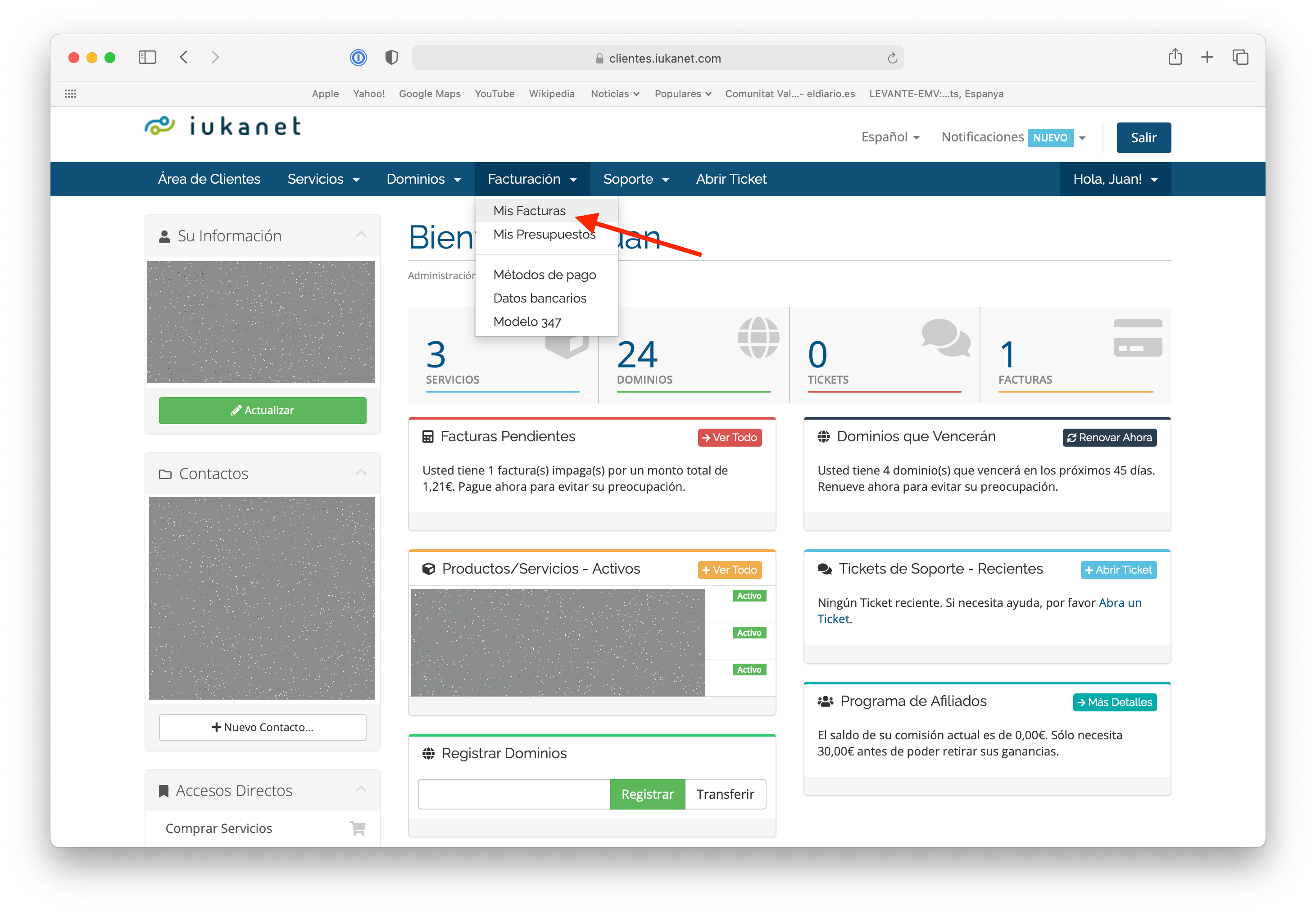Click the calculator icon of Facturas Pendientes
Viewport: 1316px width, 914px height.
(x=428, y=437)
